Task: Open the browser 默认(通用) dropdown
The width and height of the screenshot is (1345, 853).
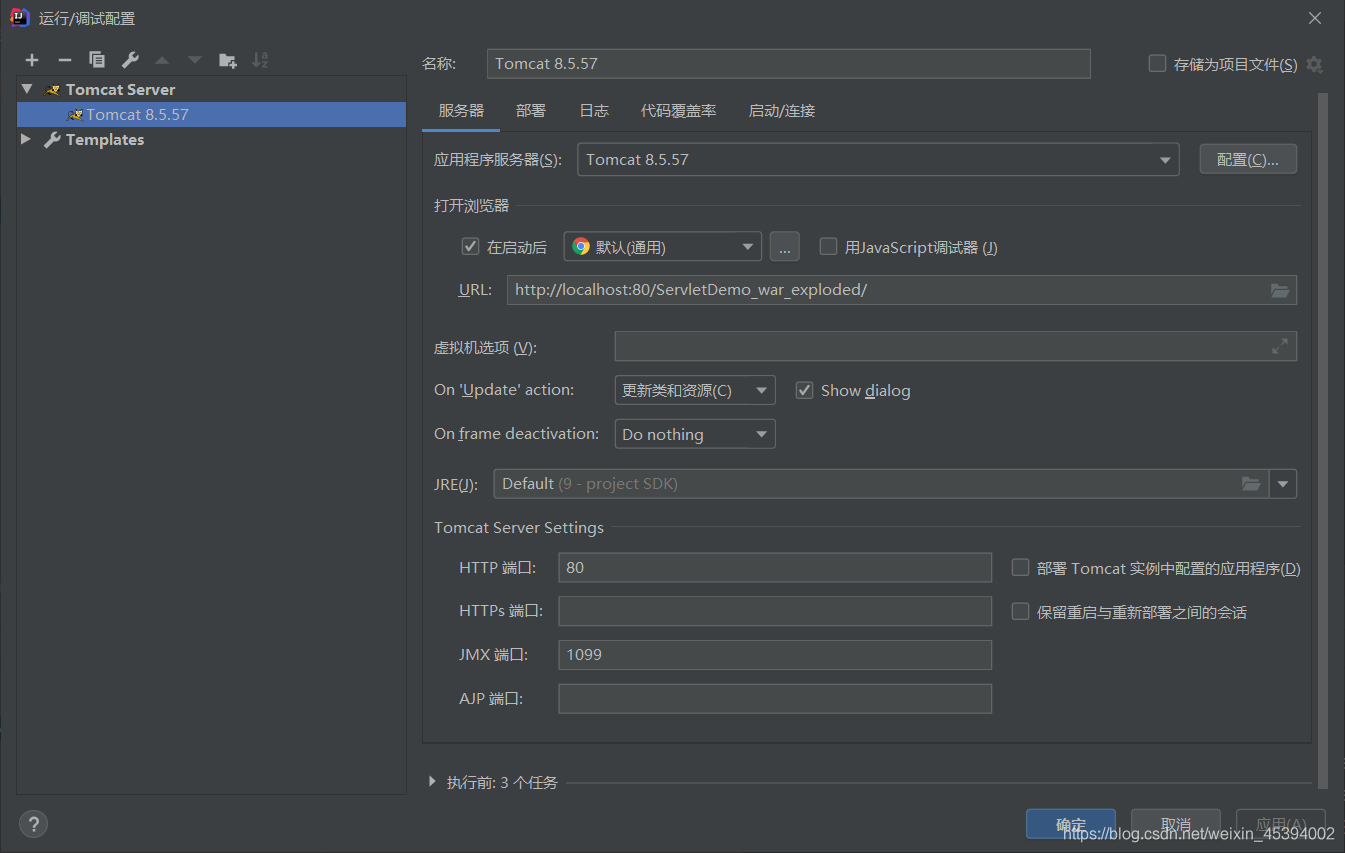Action: (x=663, y=247)
